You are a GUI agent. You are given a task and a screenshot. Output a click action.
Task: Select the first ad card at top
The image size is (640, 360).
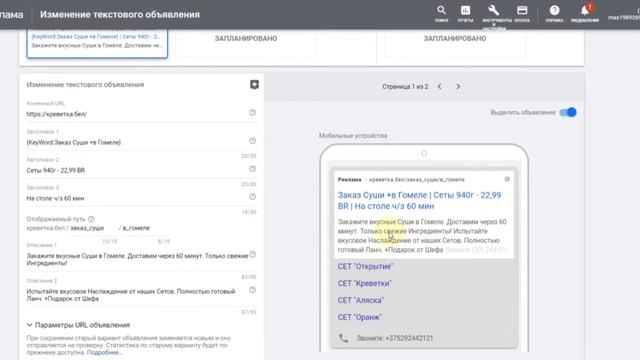[x=97, y=43]
